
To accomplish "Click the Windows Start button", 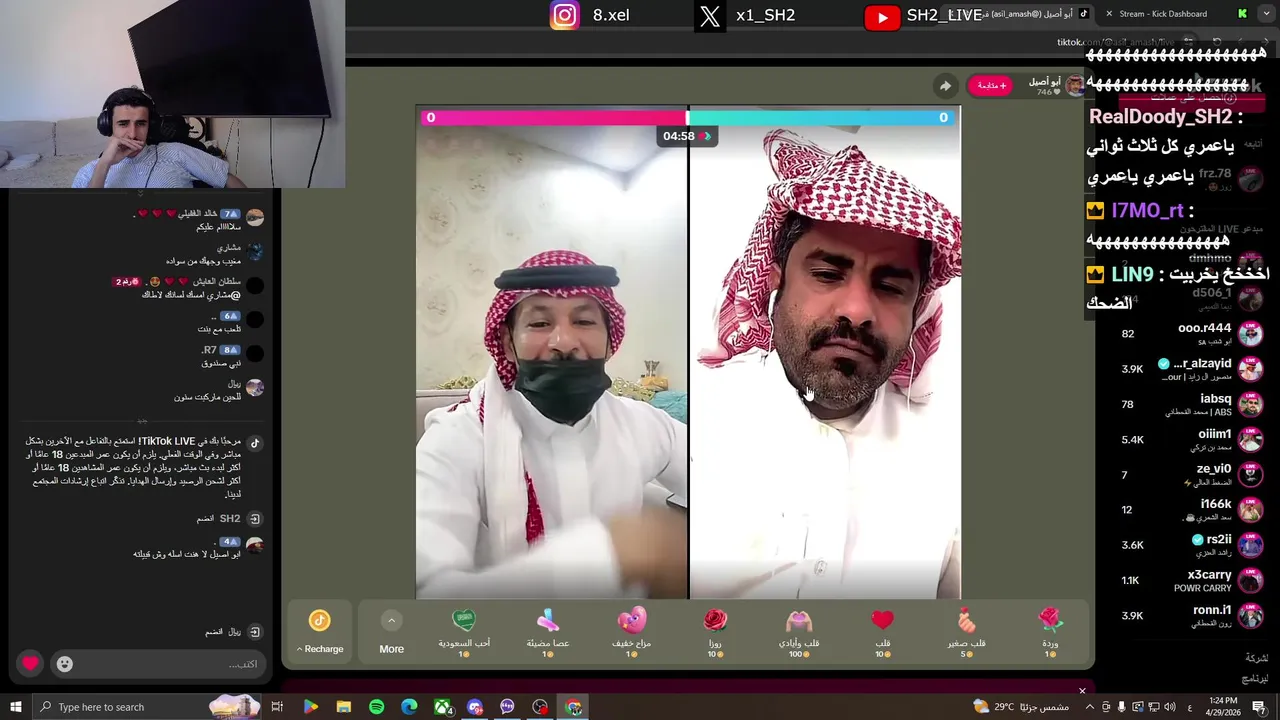I will point(15,707).
